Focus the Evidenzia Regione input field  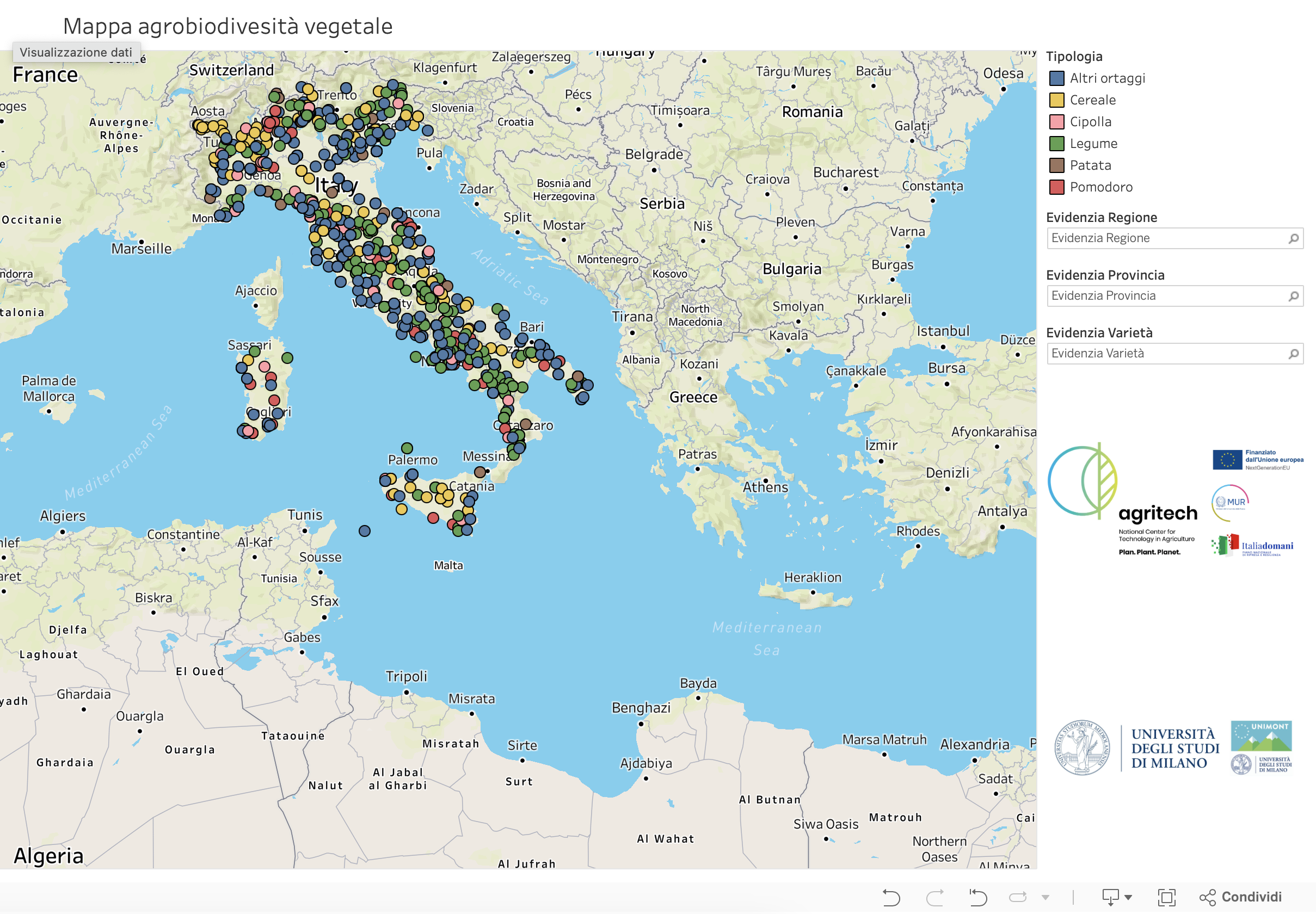click(x=1174, y=238)
